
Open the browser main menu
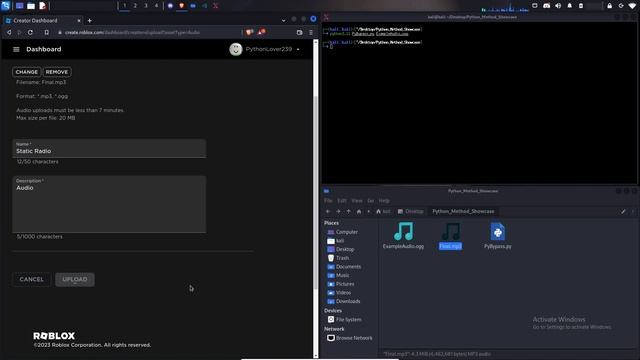click(x=311, y=32)
